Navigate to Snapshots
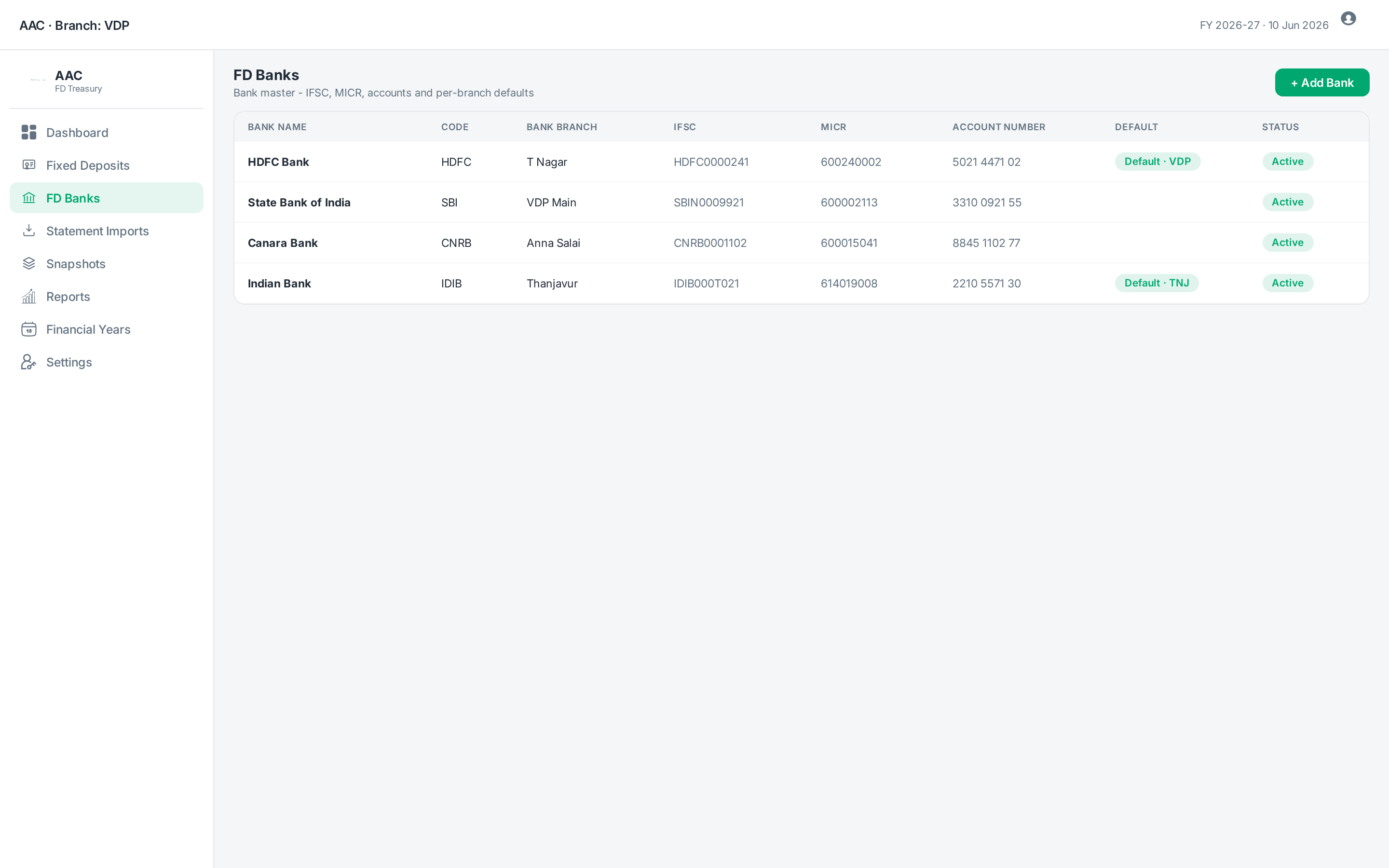The image size is (1389, 868). click(x=107, y=263)
